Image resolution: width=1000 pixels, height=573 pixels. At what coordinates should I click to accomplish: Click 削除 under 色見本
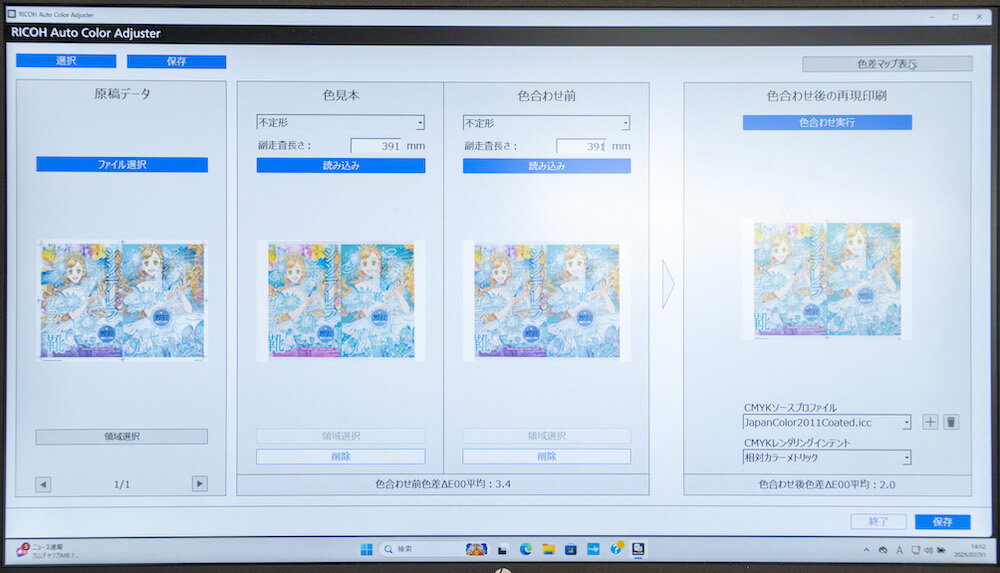click(x=341, y=456)
